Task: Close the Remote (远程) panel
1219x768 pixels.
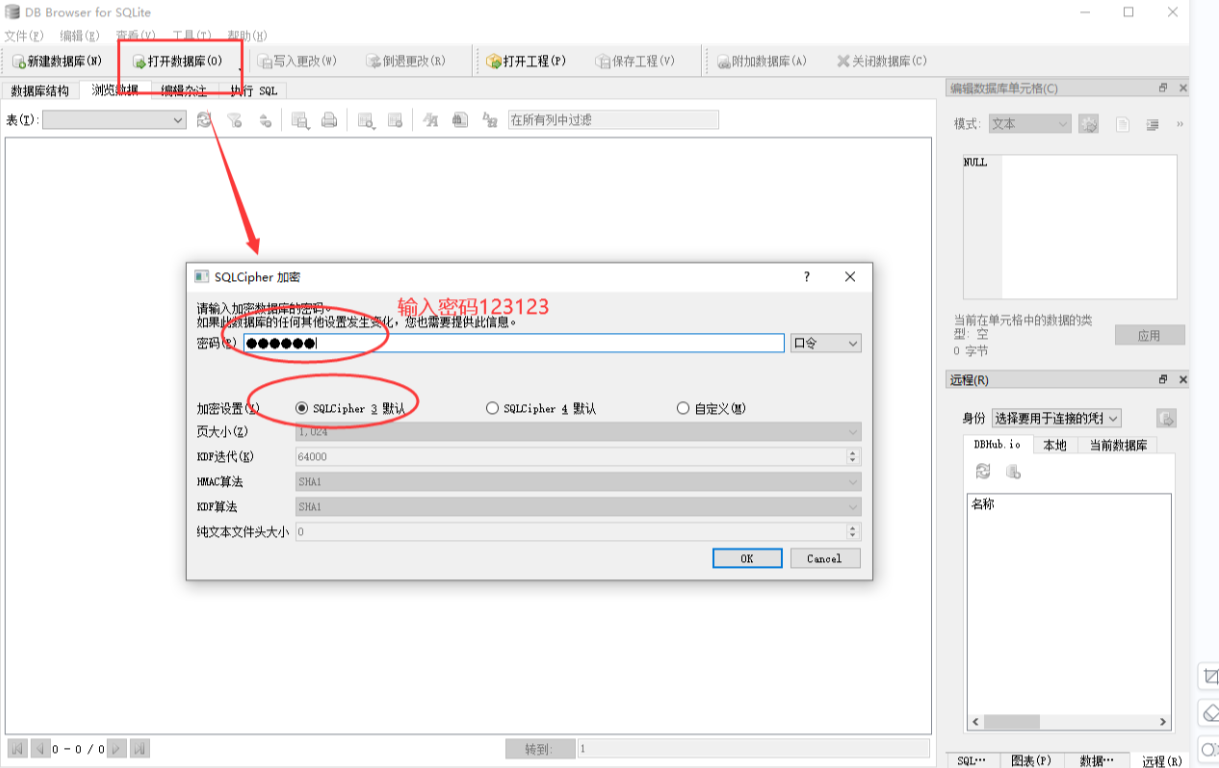Action: 1183,380
